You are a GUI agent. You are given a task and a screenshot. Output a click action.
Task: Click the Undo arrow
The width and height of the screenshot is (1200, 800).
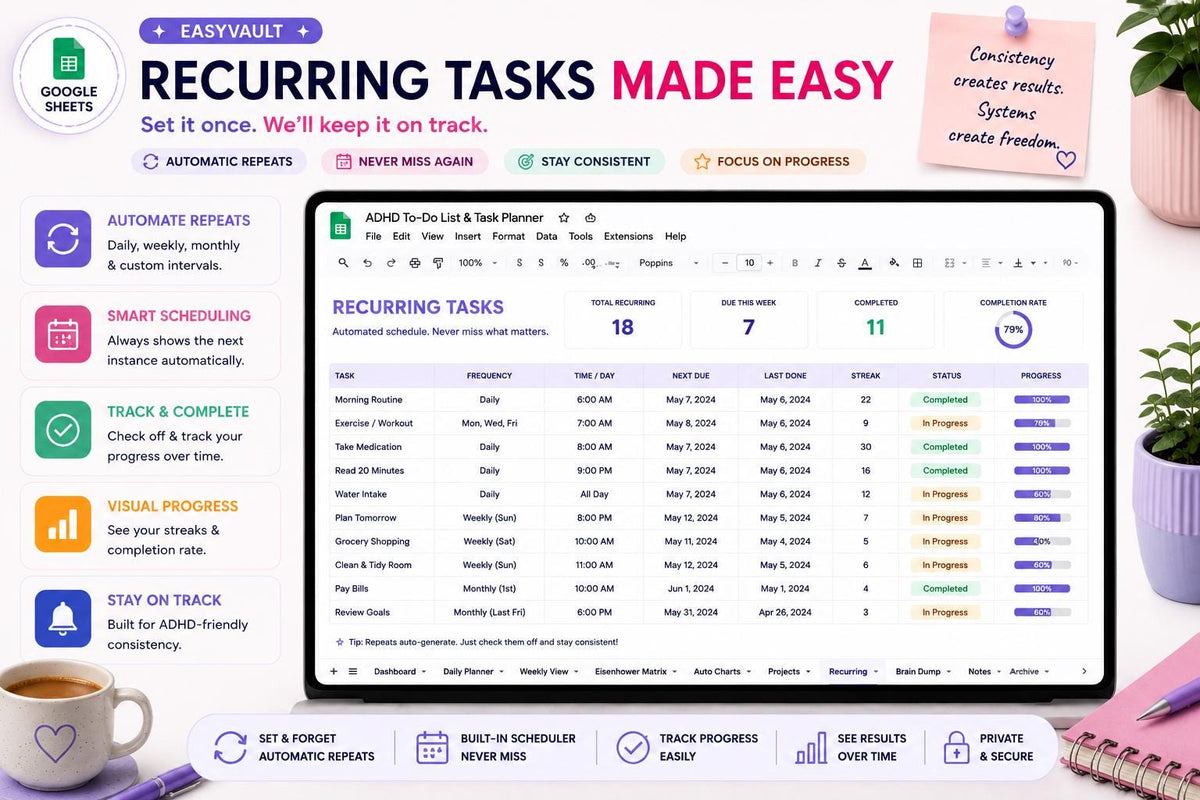pos(367,263)
